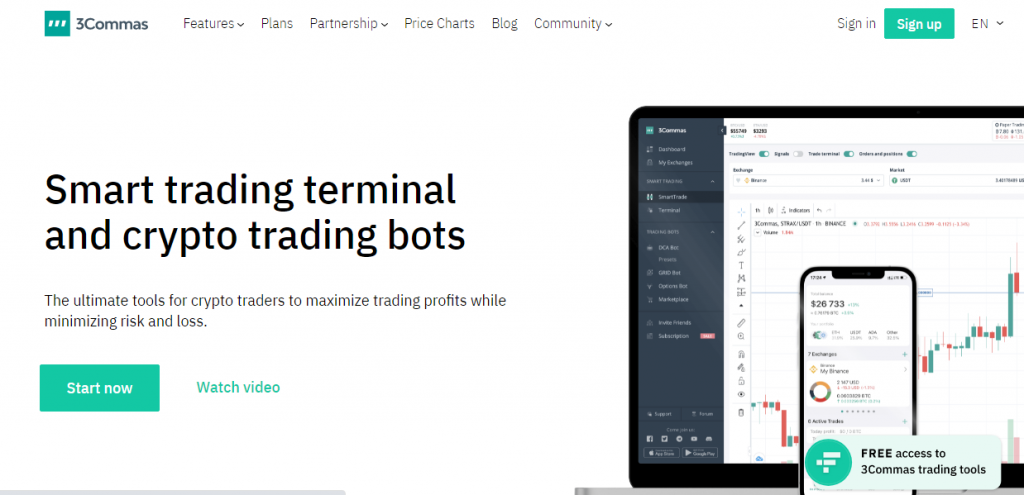Toggle the Signals switch
Screen dimensions: 1024x495
798,154
